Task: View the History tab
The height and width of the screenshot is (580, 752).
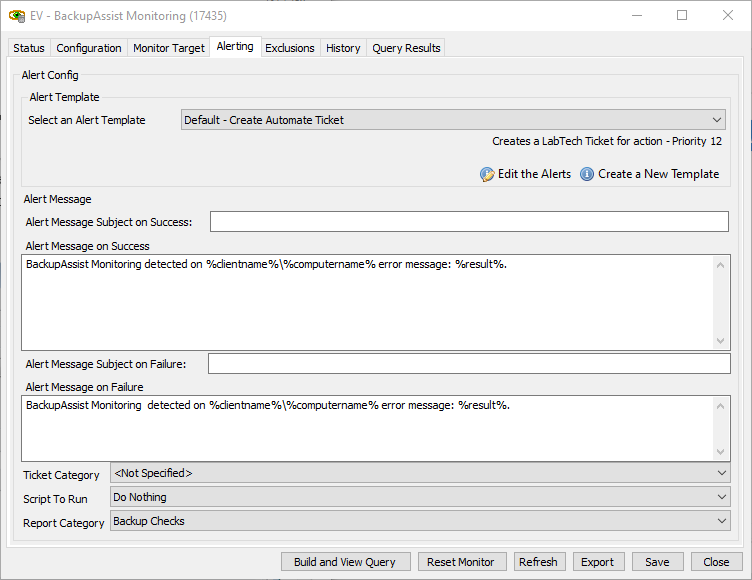Action: 343,48
